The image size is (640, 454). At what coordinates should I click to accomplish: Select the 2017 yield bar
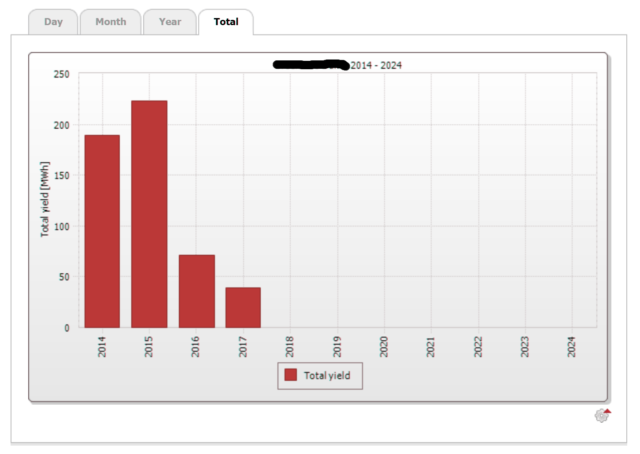coord(243,307)
